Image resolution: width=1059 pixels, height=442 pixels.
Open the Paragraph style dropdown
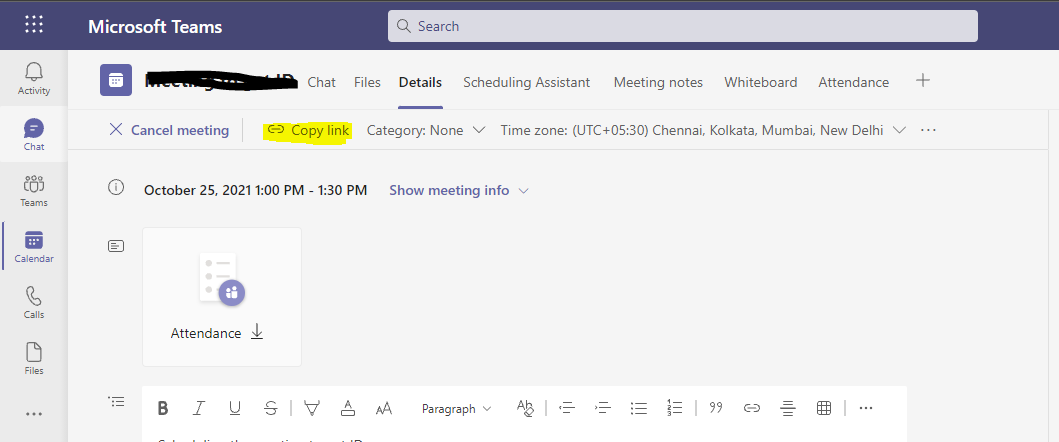[x=456, y=409]
